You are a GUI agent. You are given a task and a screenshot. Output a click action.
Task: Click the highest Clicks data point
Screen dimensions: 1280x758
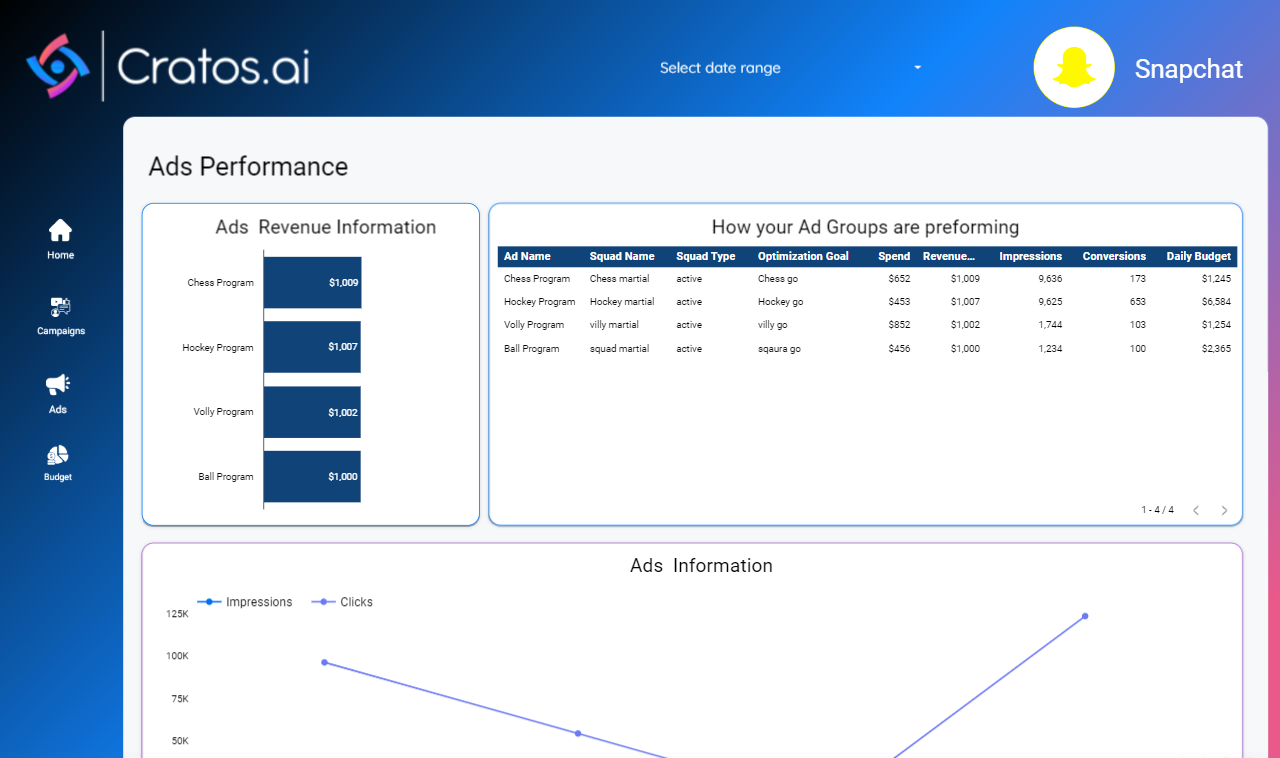point(1085,616)
